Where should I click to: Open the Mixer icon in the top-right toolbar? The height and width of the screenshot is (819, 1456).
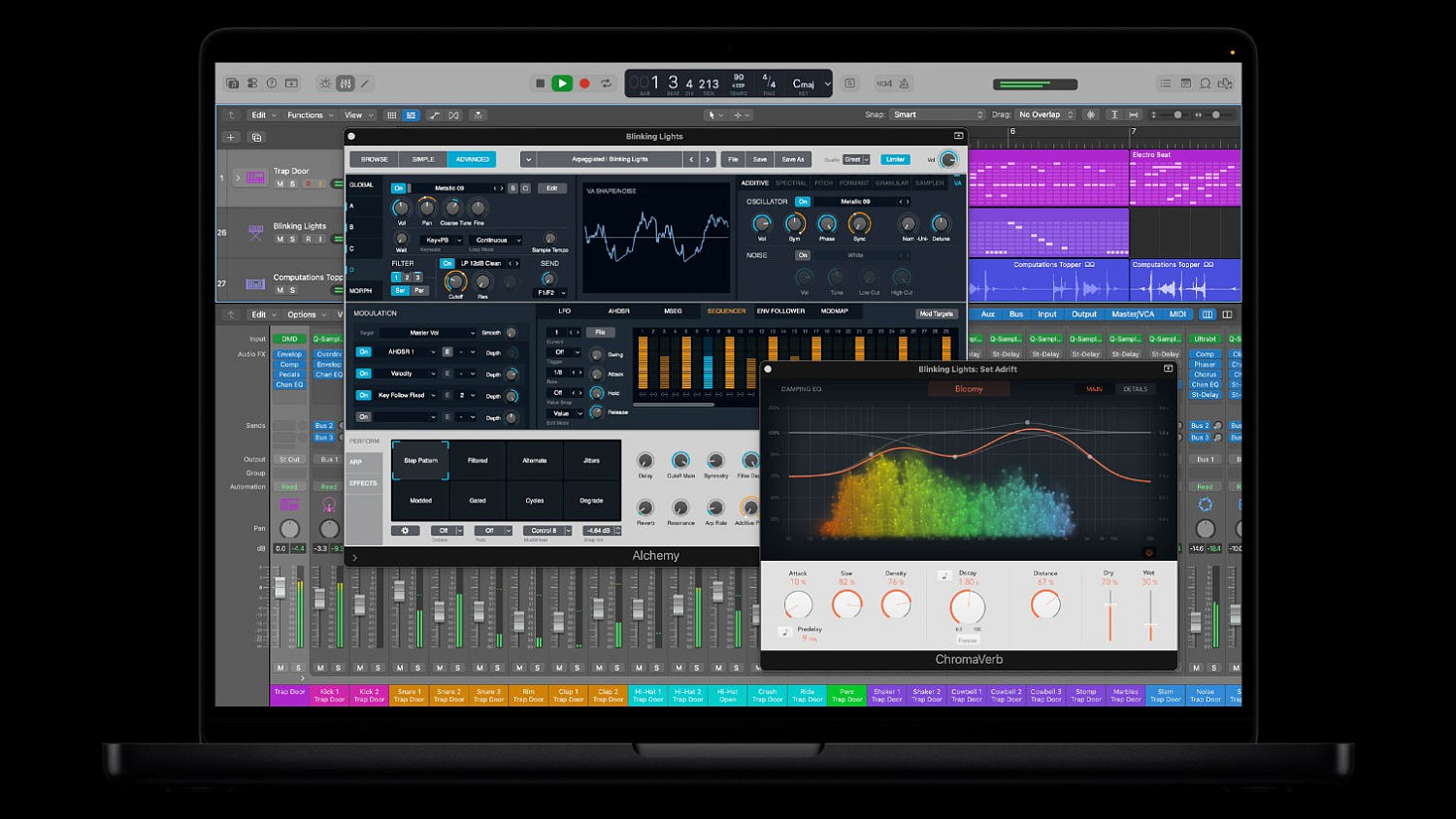click(1186, 84)
